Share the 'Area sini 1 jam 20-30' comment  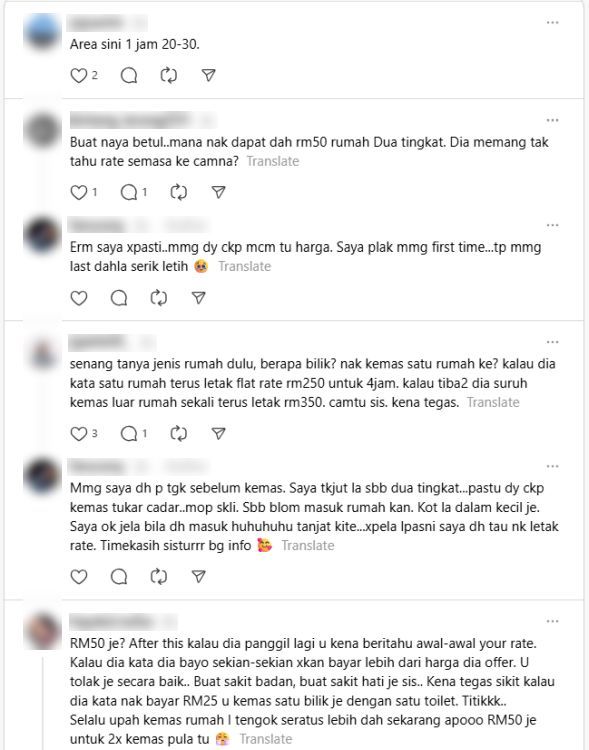pyautogui.click(x=208, y=75)
